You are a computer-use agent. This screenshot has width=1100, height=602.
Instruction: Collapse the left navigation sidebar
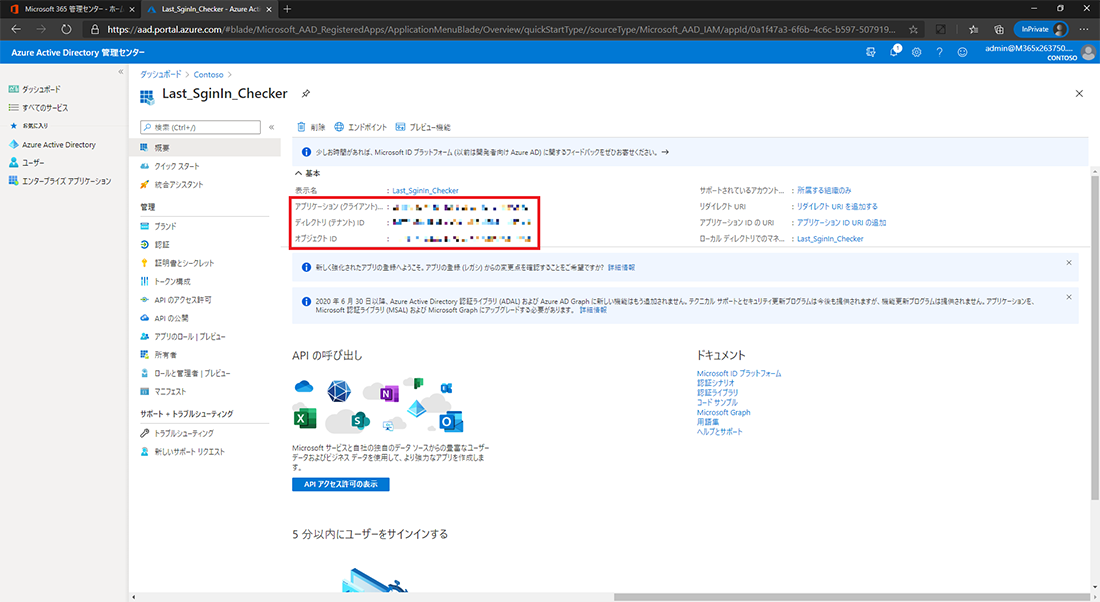(121, 72)
